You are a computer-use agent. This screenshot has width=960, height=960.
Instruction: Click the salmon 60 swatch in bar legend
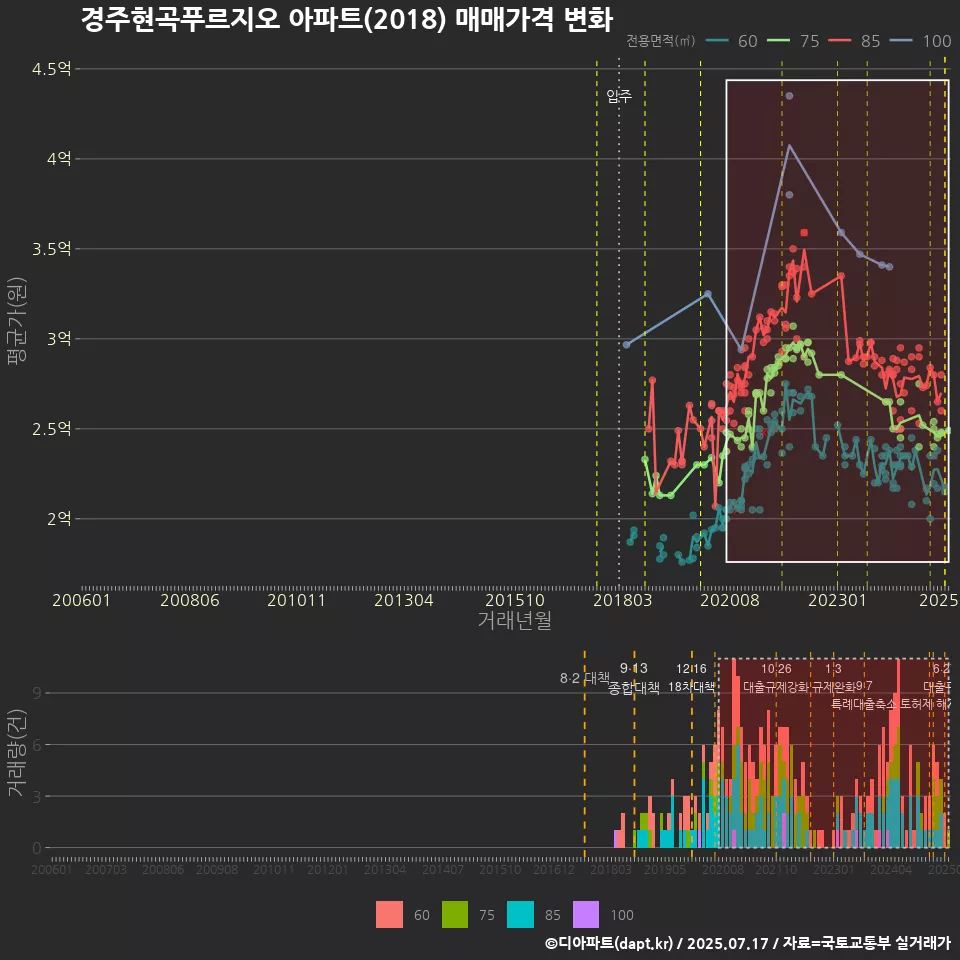click(x=389, y=914)
